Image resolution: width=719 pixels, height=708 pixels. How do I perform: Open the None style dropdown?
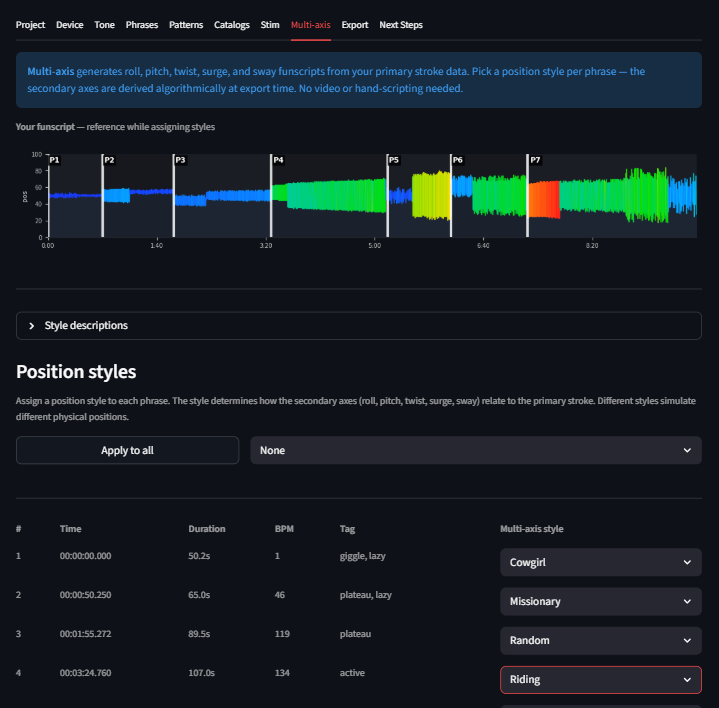[475, 450]
